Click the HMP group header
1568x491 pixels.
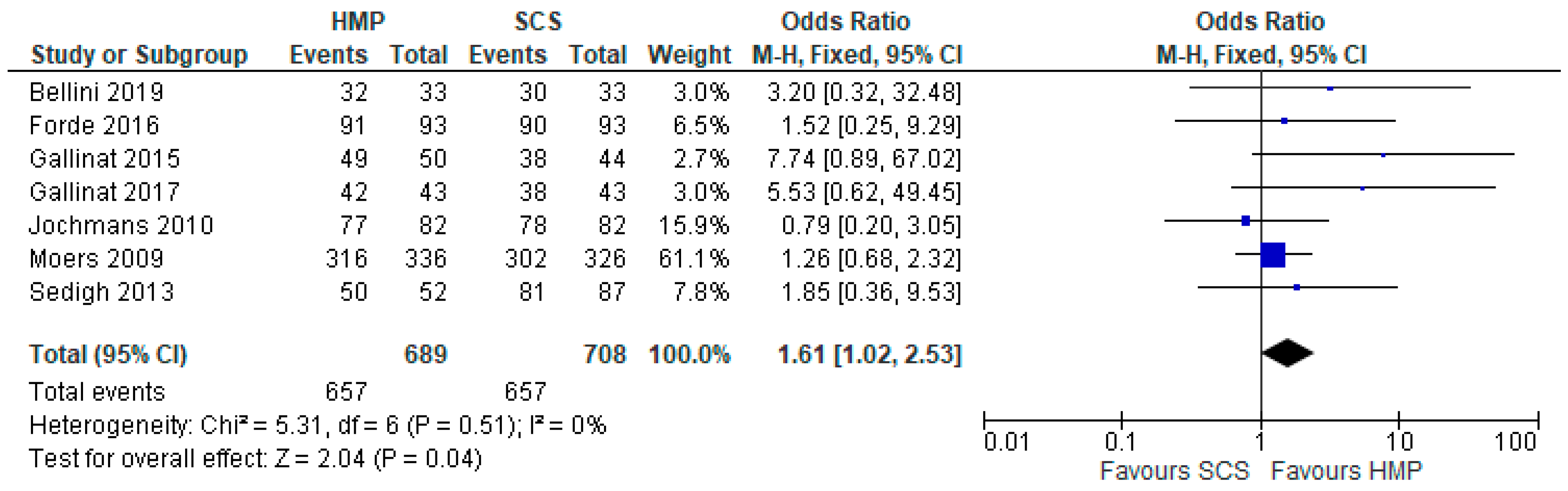[358, 22]
